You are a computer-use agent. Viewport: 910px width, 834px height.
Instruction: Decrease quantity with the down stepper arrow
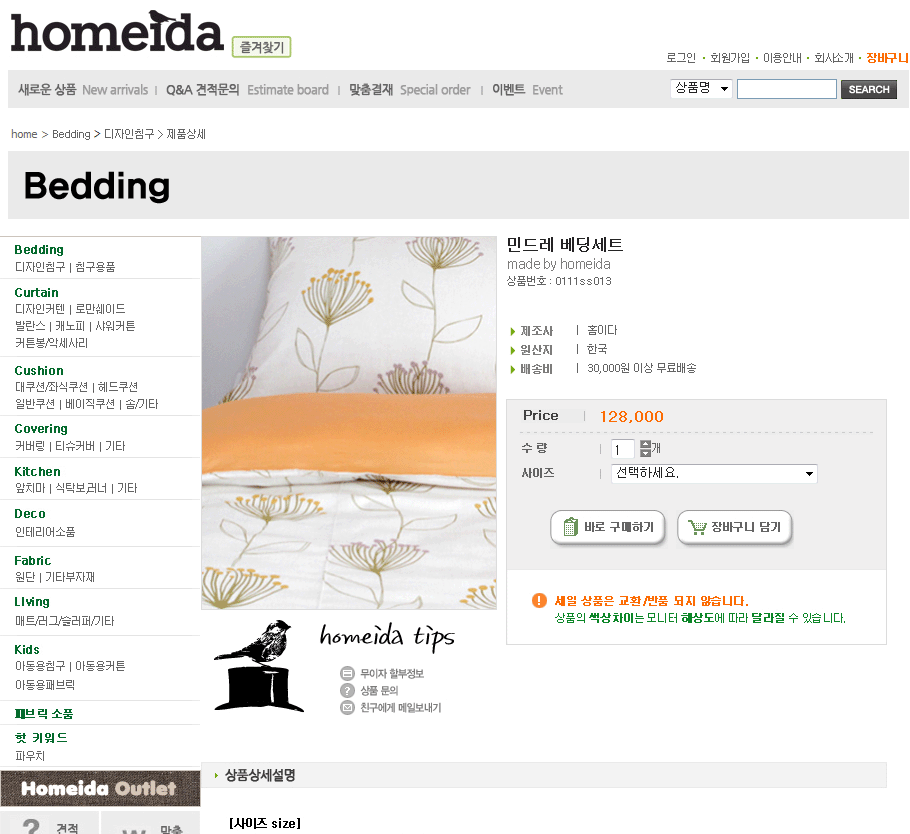[645, 453]
